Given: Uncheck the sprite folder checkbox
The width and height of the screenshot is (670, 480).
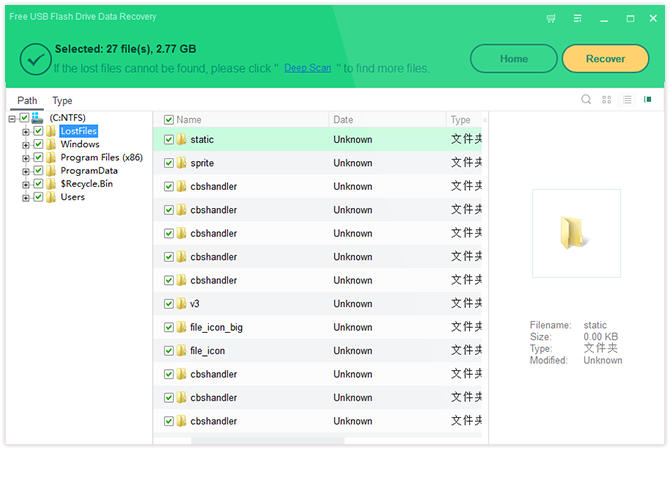Looking at the screenshot, I should 169,163.
